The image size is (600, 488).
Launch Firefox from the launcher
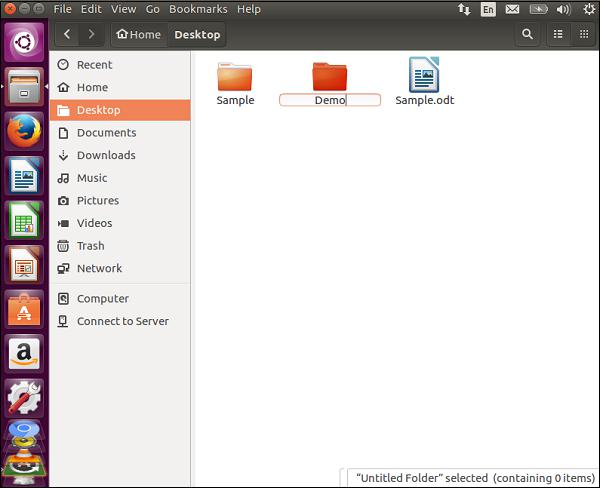point(24,131)
